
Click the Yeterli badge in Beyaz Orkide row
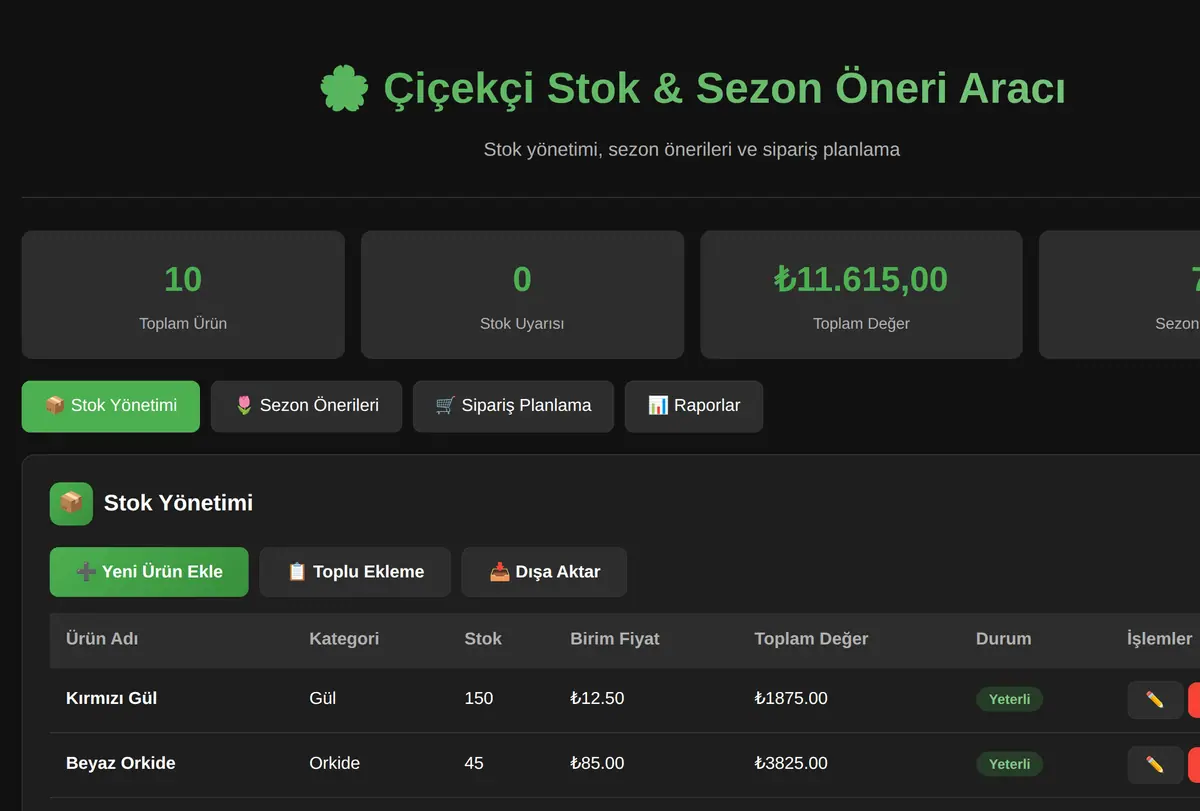tap(1009, 764)
